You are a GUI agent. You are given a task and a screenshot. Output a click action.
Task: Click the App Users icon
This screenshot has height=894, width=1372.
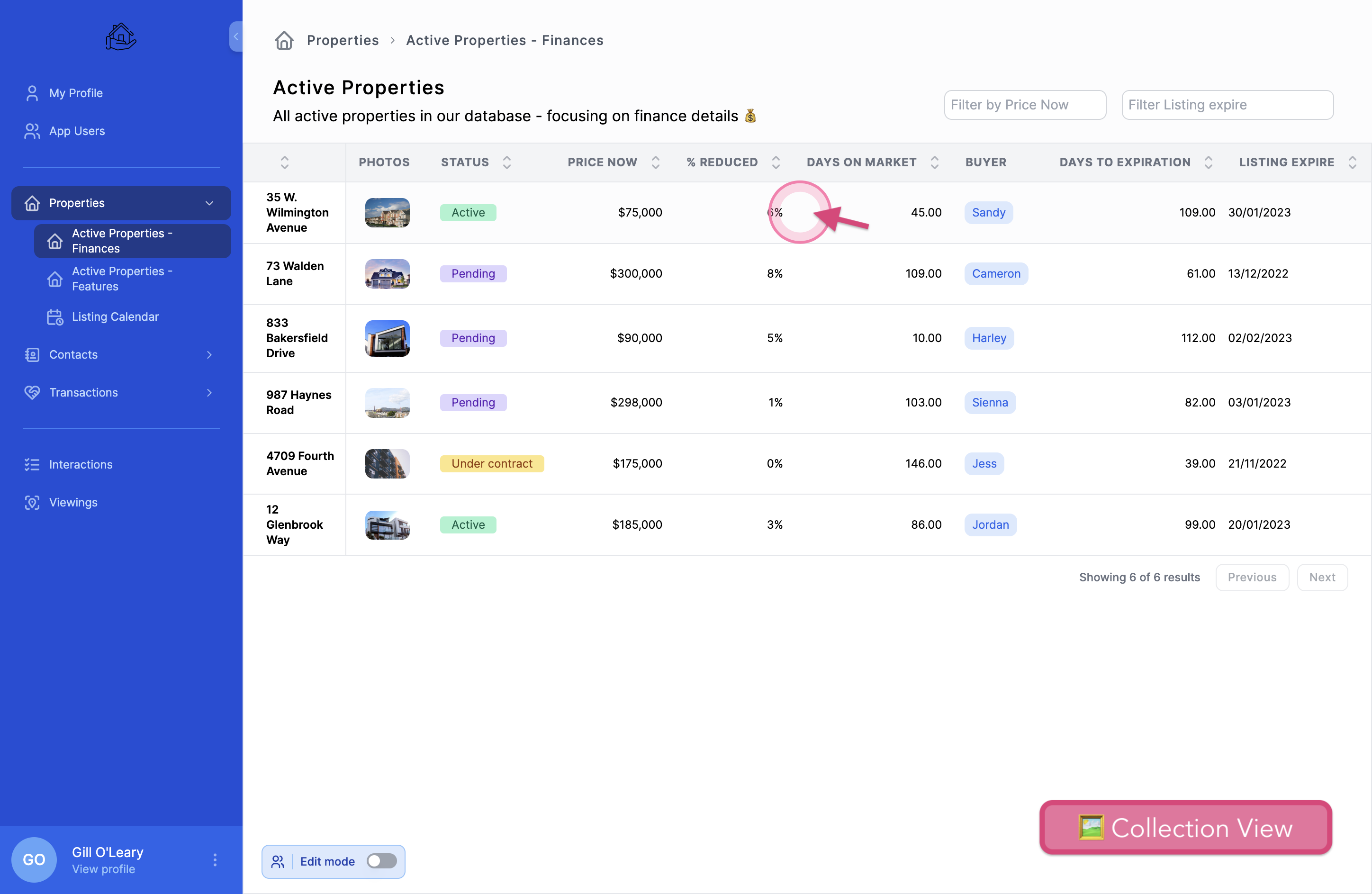click(x=32, y=131)
